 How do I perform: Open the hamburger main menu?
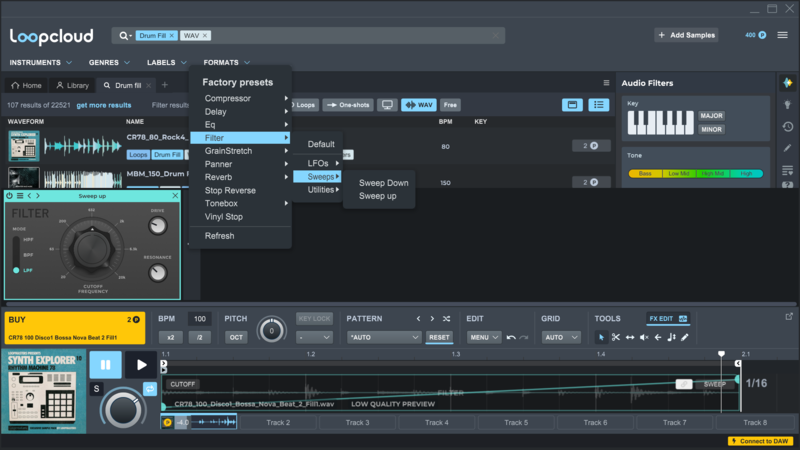click(x=782, y=35)
